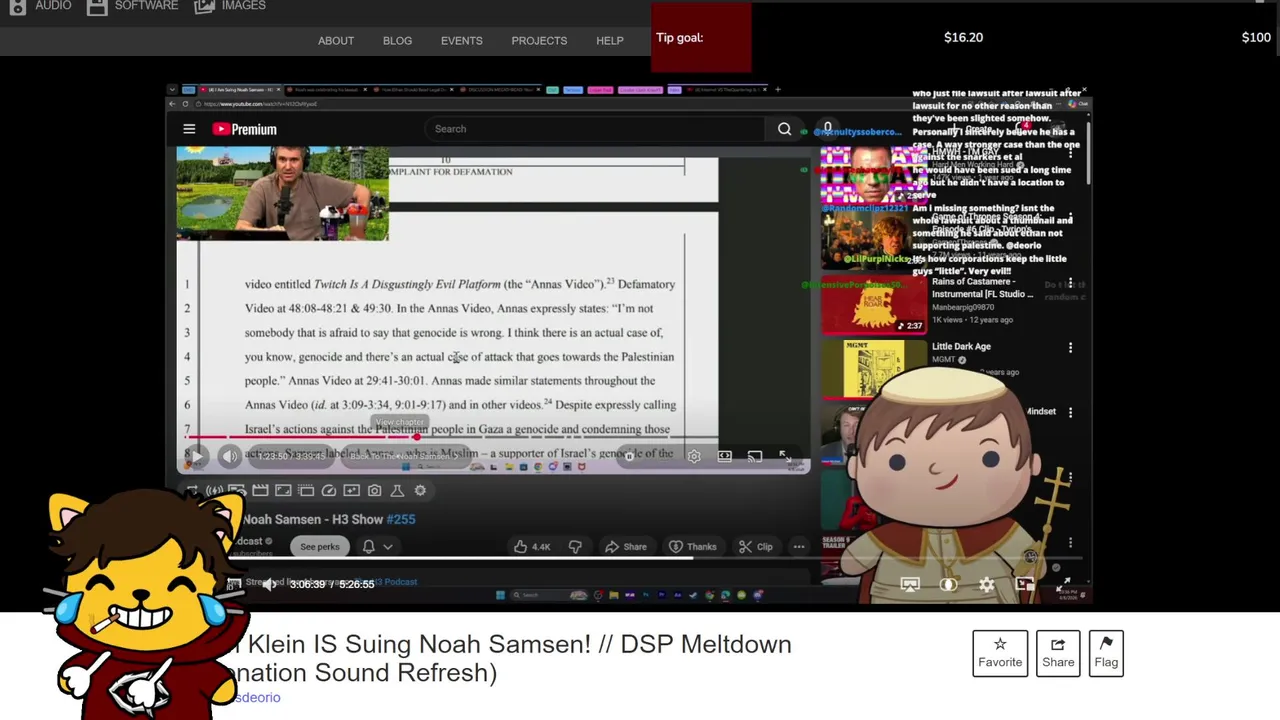The height and width of the screenshot is (720, 1280).
Task: Click the Share button beside Favorite
Action: [1058, 653]
